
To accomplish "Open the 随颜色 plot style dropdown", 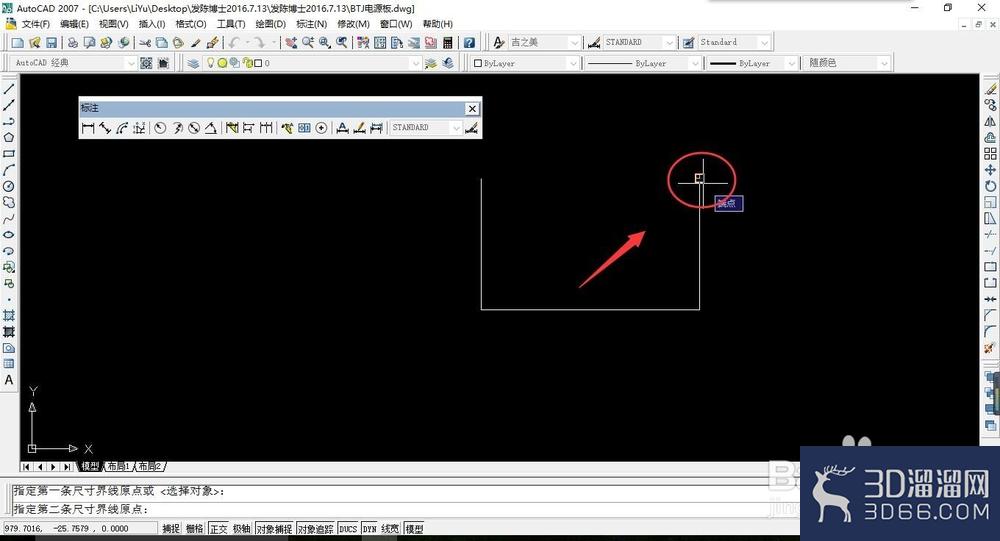I will coord(883,63).
